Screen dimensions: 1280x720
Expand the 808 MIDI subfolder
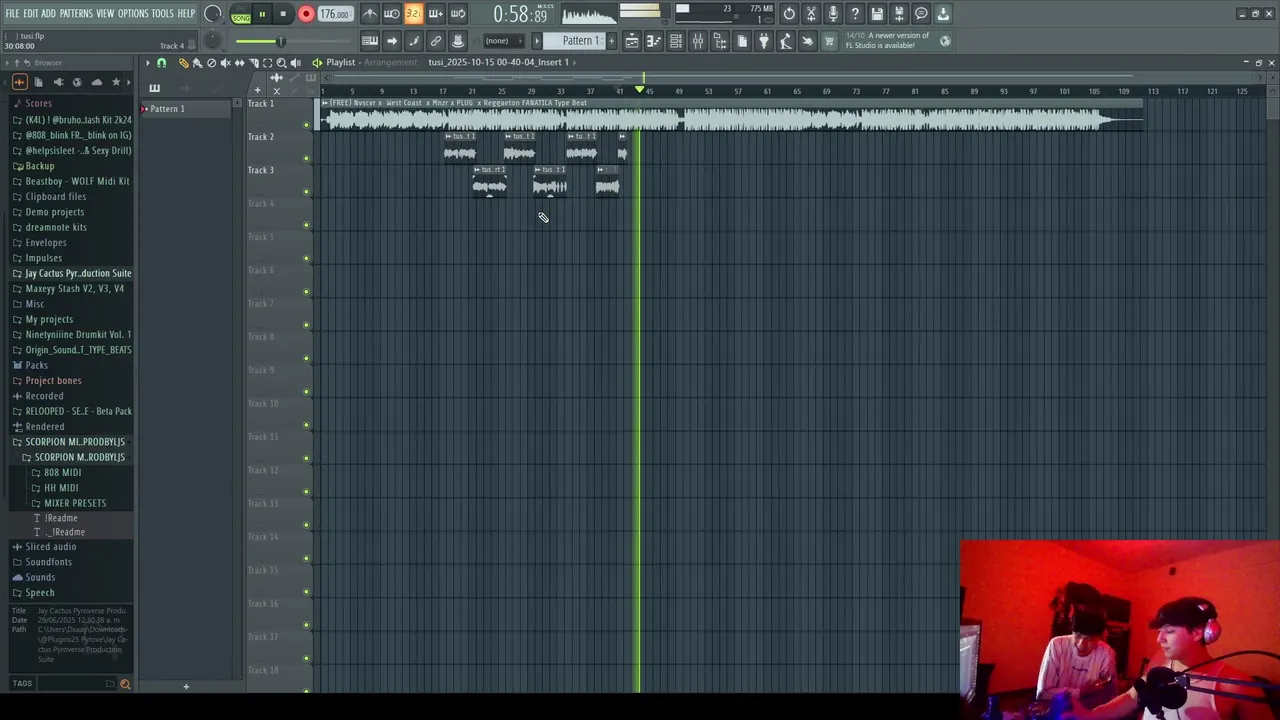point(62,472)
